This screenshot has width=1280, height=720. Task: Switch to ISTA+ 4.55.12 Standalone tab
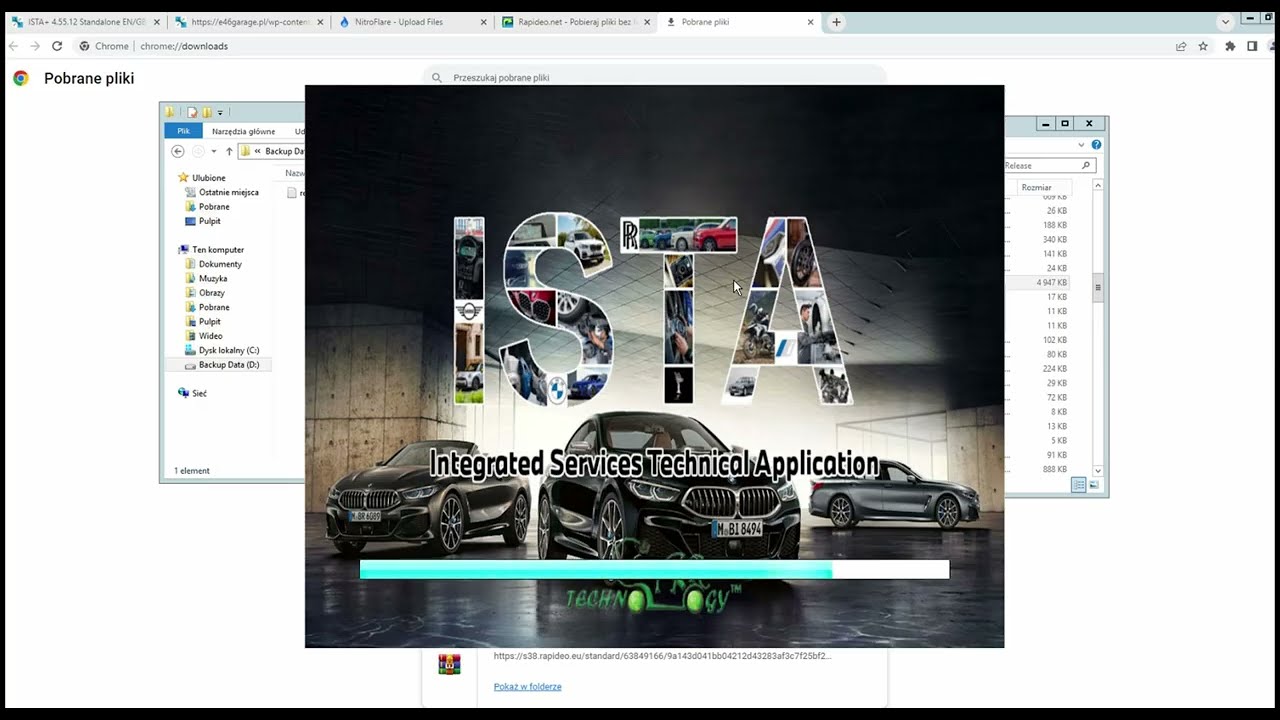click(85, 22)
